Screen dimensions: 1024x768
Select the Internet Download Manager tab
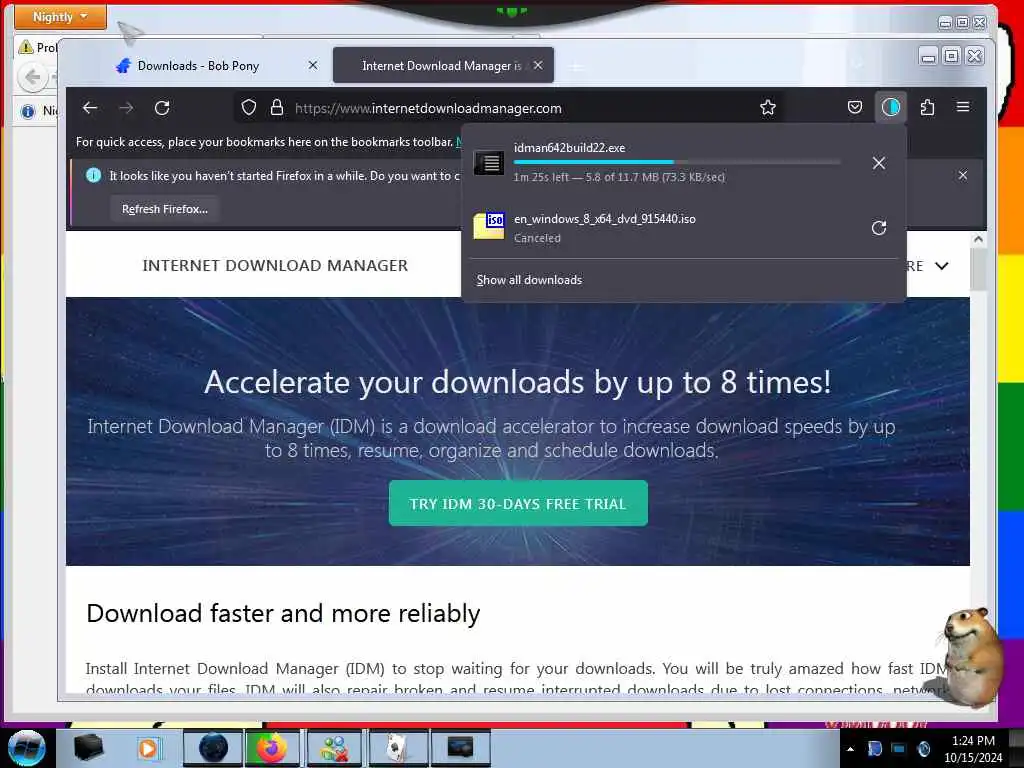coord(443,65)
